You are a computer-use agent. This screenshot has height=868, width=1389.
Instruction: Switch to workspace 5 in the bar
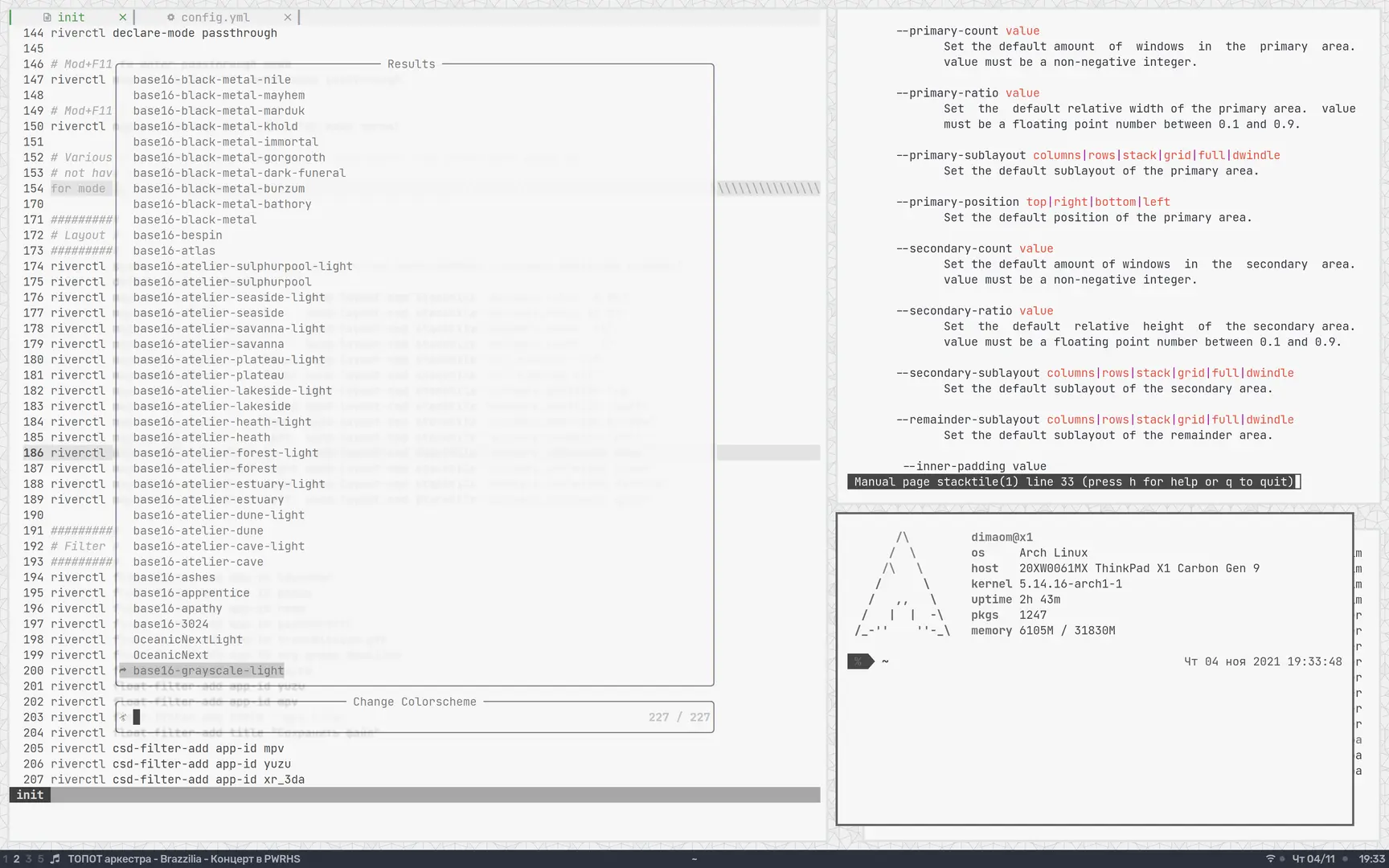[x=41, y=859]
